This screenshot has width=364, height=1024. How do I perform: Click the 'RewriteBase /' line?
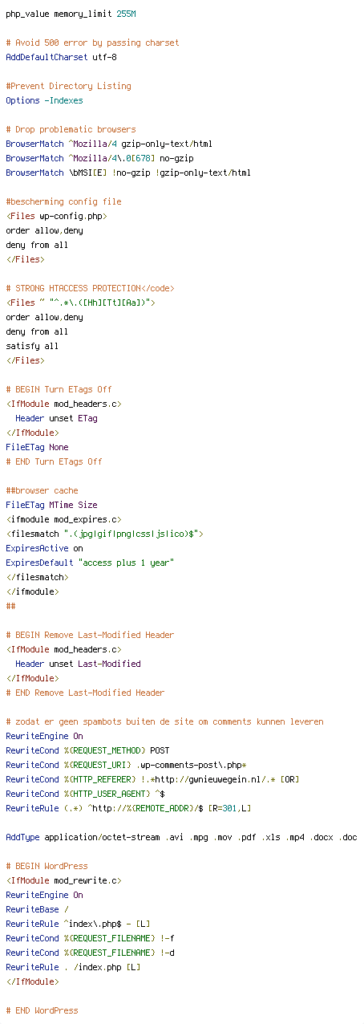(x=35, y=909)
